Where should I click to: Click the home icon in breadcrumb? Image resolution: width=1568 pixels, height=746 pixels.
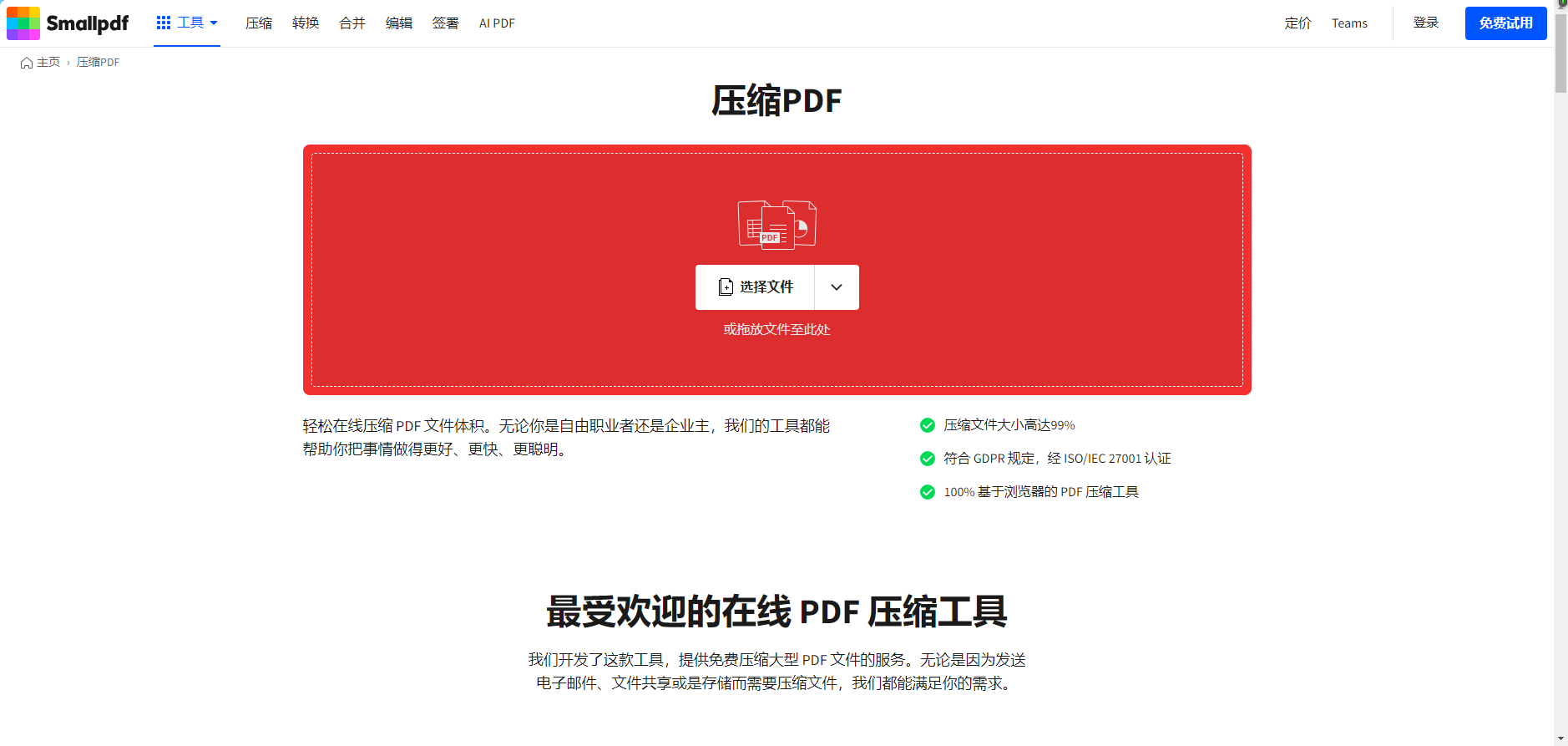tap(27, 63)
